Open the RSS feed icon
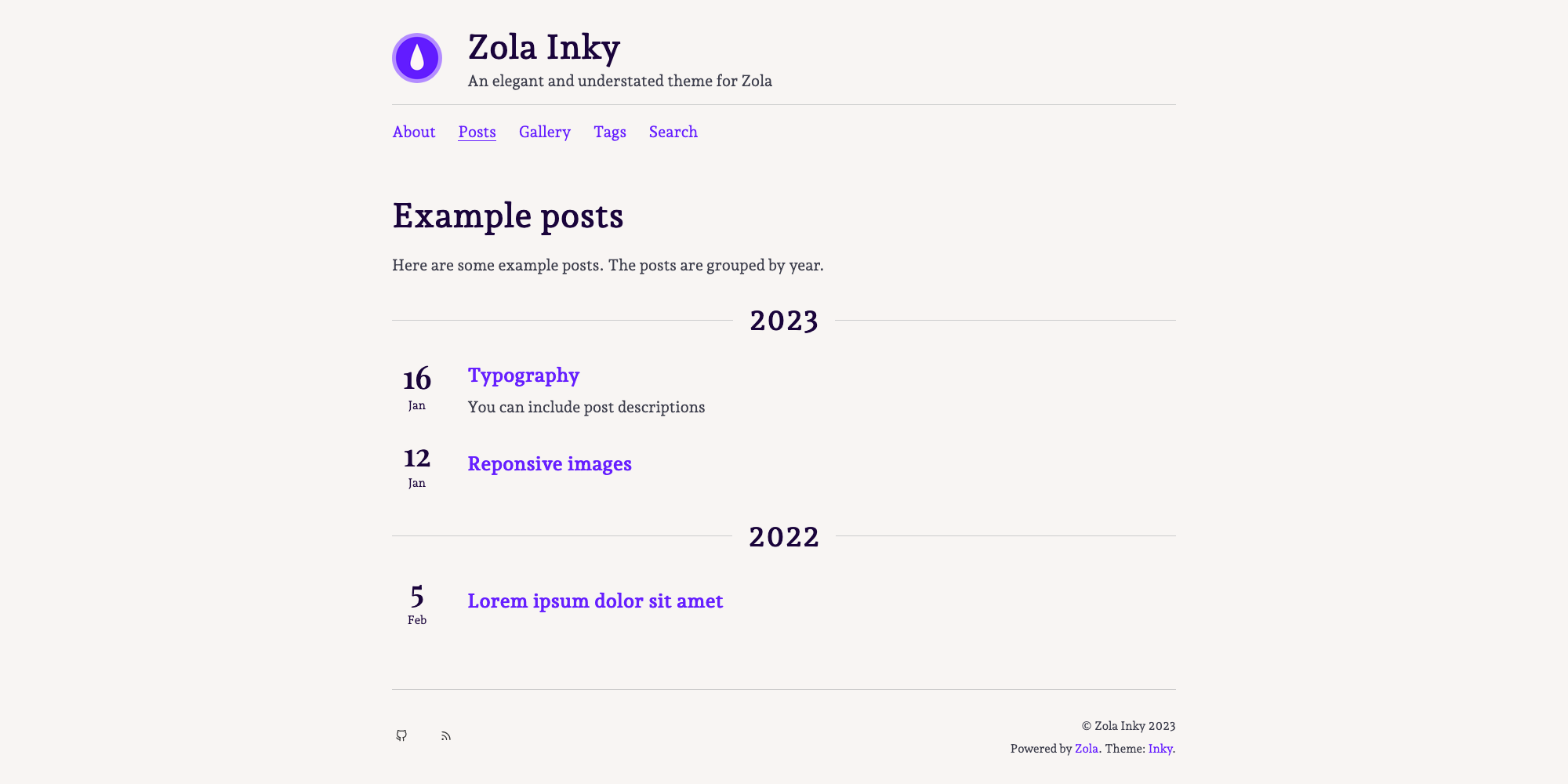Screen dimensions: 1568x784 tap(446, 735)
